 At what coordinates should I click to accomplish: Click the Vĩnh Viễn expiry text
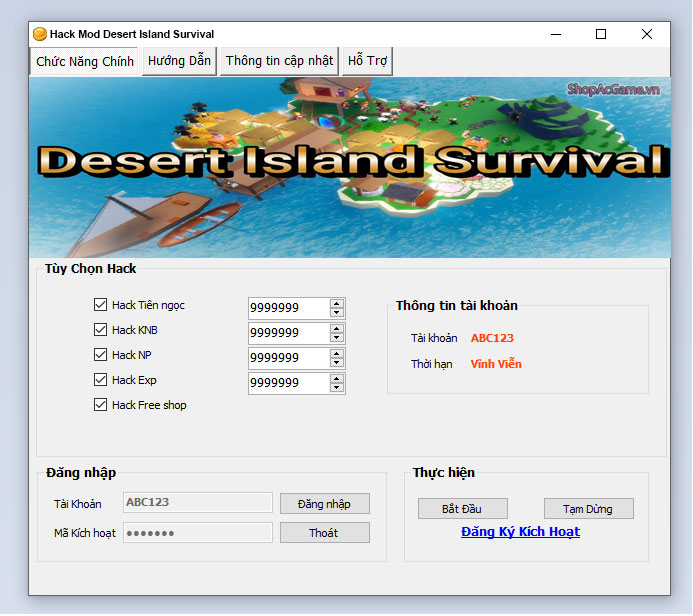point(496,364)
